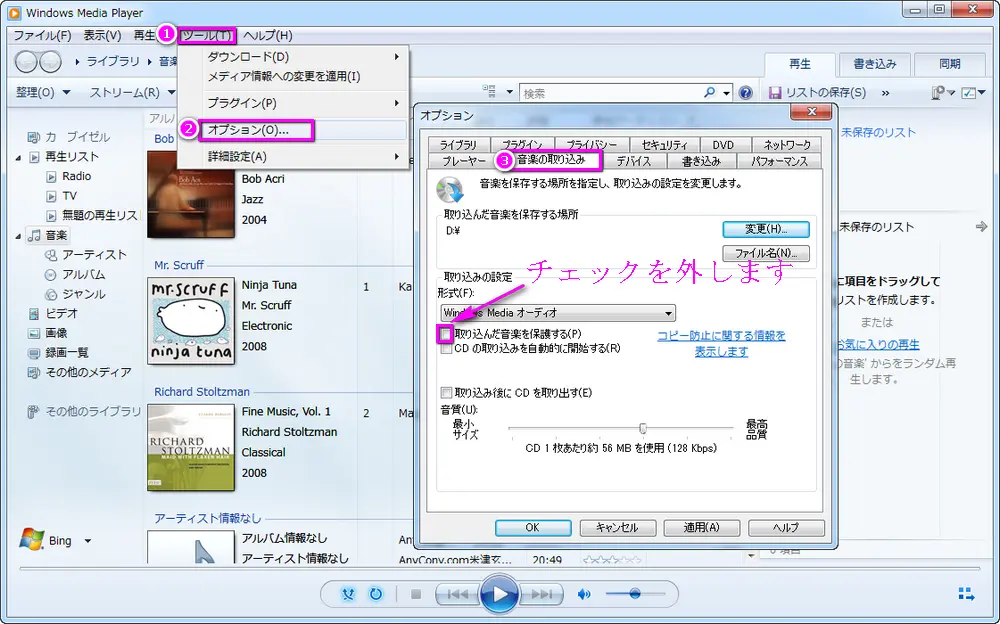Skip to the next track

pyautogui.click(x=541, y=595)
